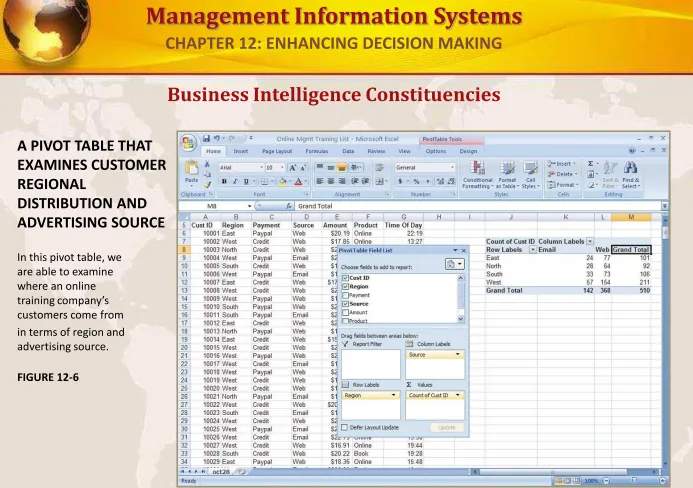This screenshot has height=488, width=693.
Task: Click the Office round button
Action: [189, 142]
